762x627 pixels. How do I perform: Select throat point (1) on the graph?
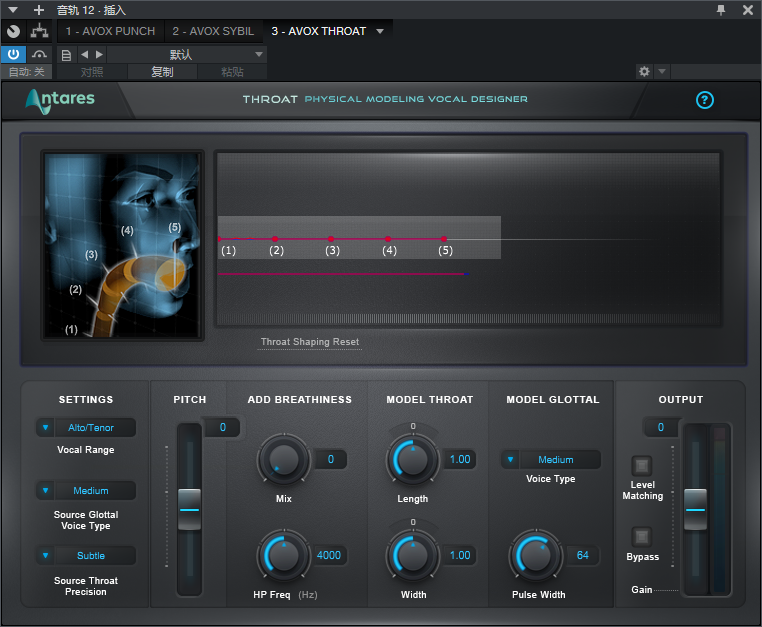[219, 239]
